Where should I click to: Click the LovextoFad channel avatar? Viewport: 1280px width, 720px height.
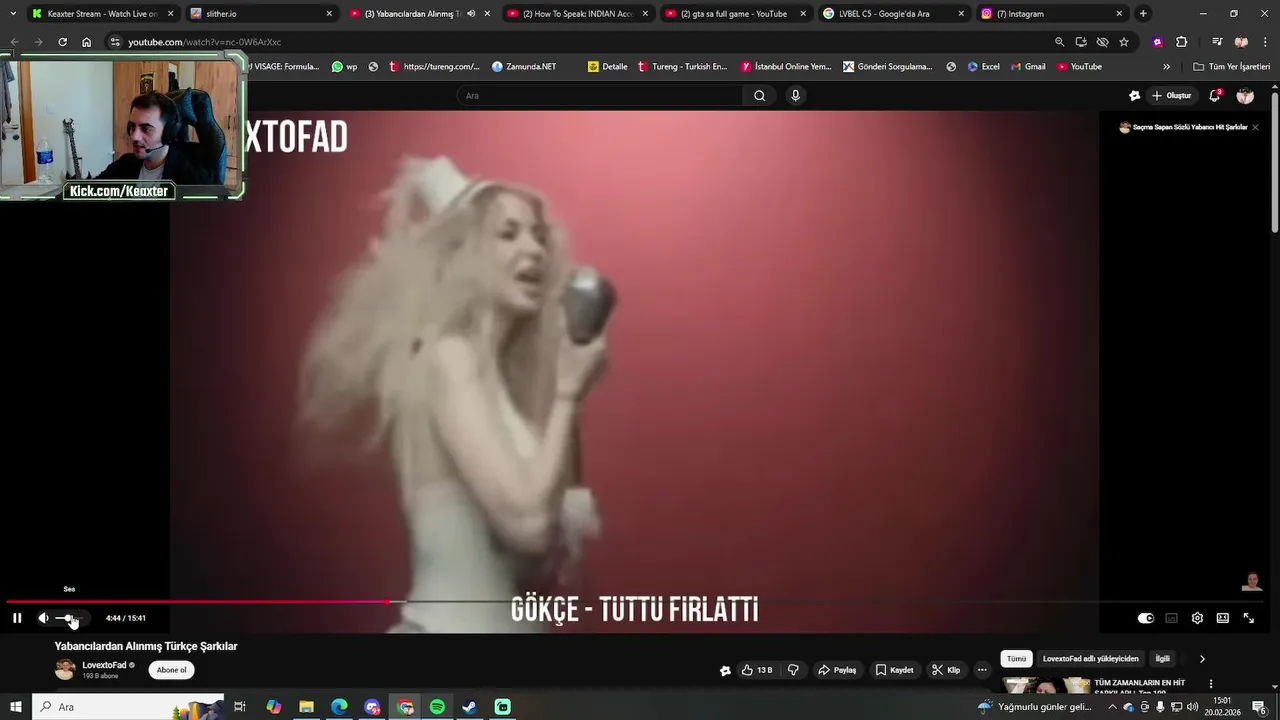click(x=65, y=670)
